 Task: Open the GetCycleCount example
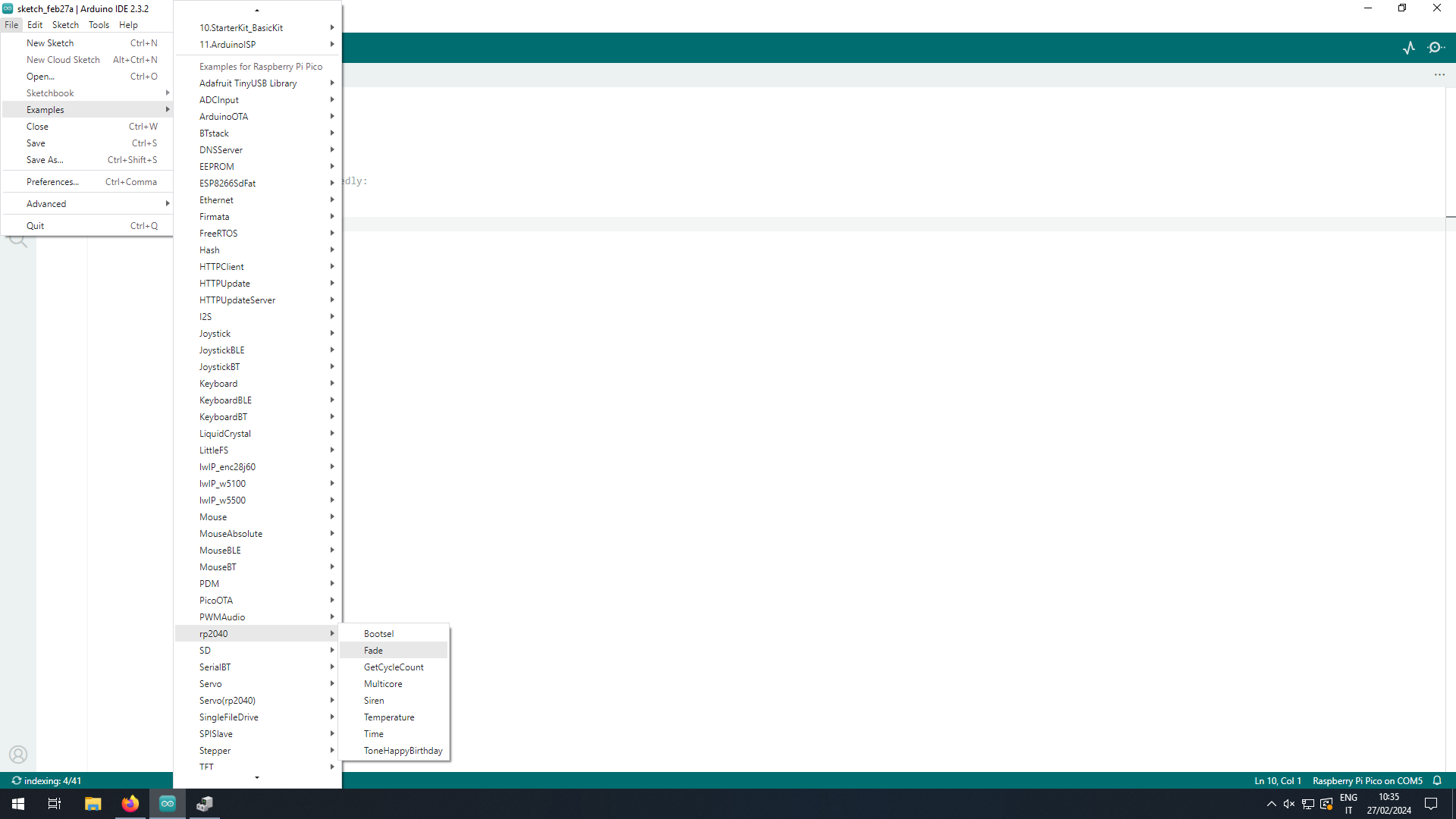point(394,667)
